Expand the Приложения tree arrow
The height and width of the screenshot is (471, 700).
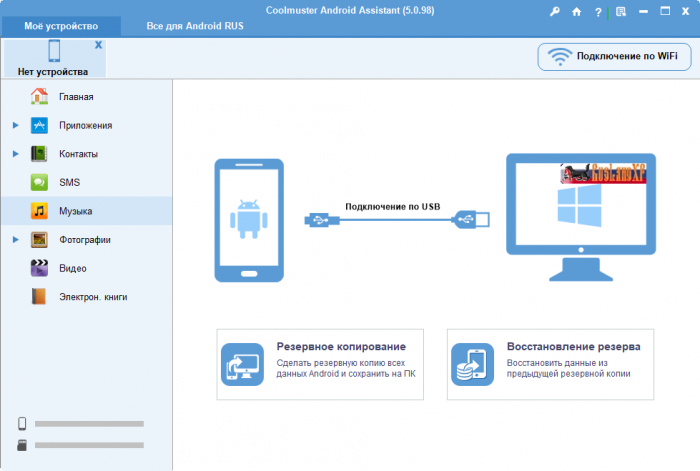click(x=16, y=125)
